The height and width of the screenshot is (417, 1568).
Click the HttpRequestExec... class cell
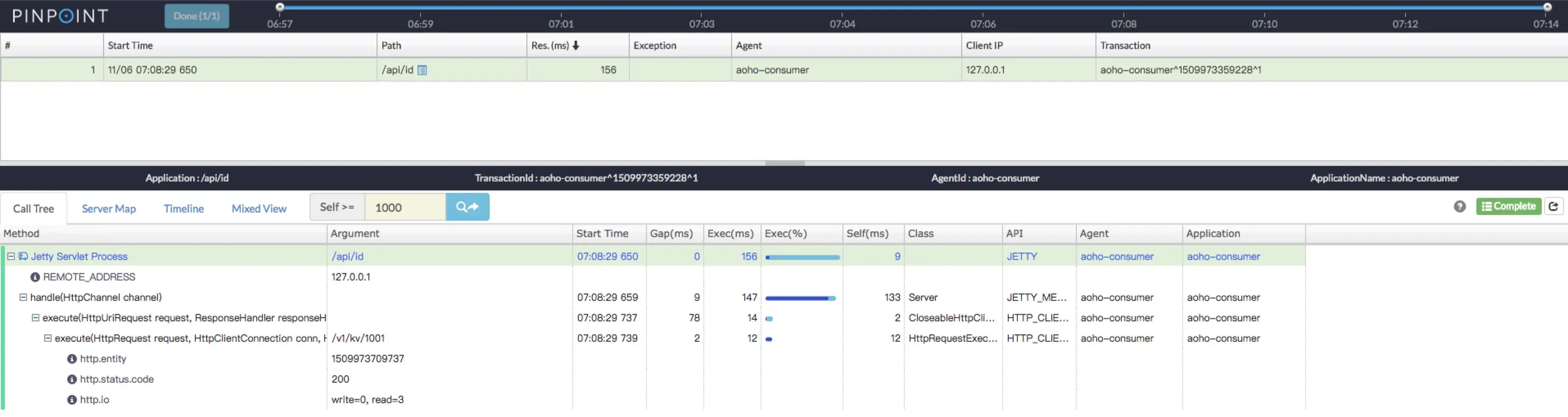953,338
